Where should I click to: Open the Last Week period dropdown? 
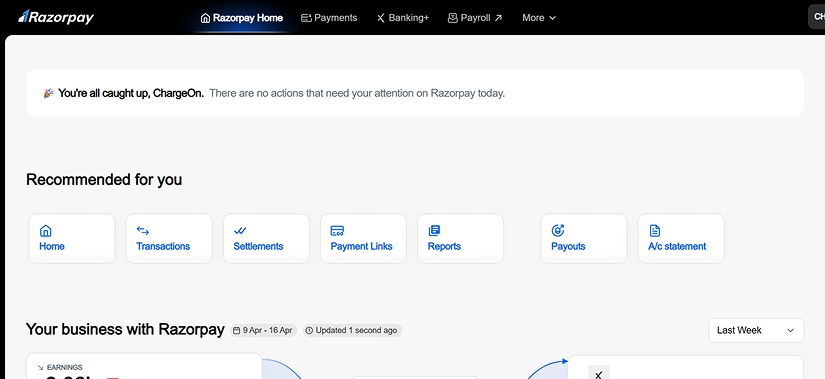point(756,331)
